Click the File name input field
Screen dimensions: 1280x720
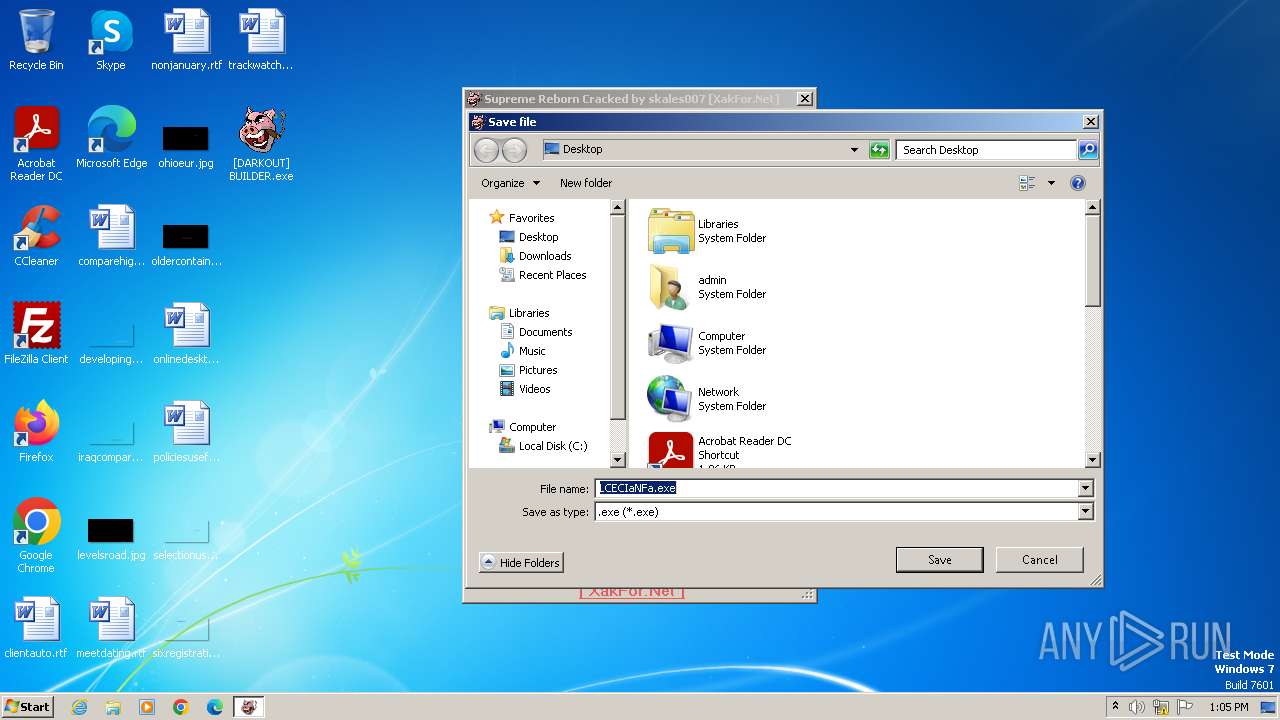coord(836,488)
